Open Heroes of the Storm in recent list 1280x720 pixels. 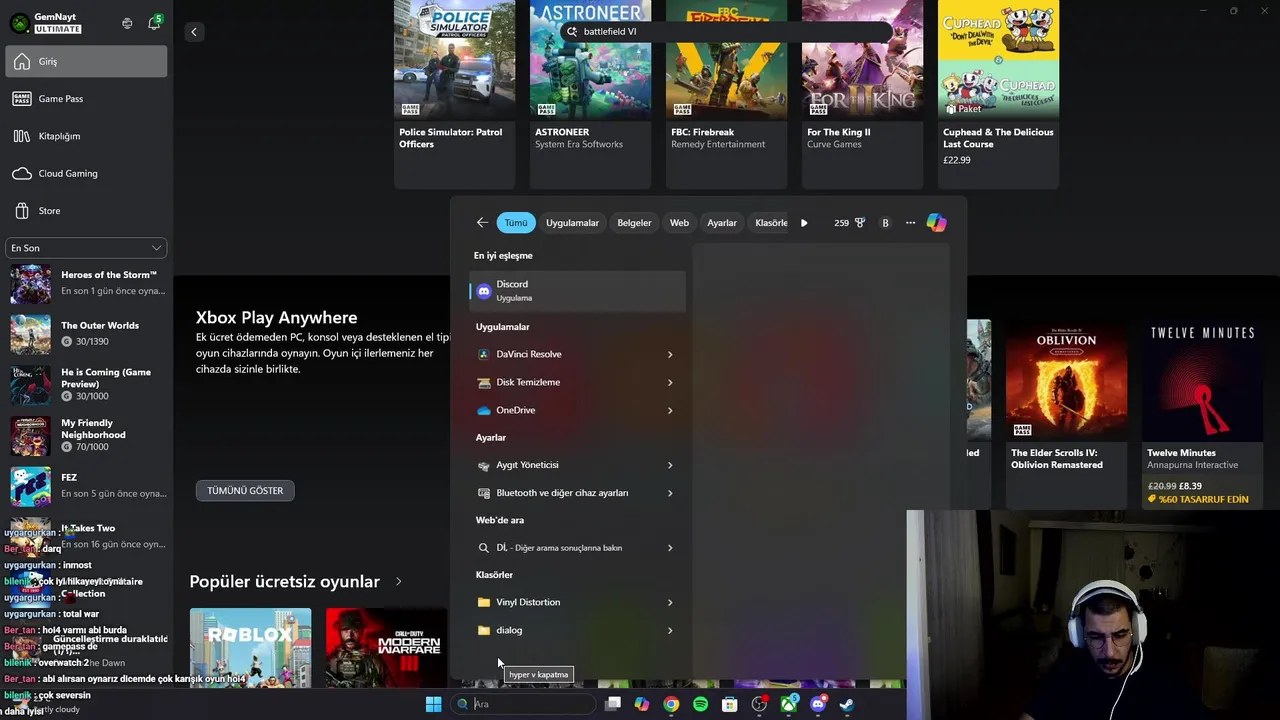[86, 283]
